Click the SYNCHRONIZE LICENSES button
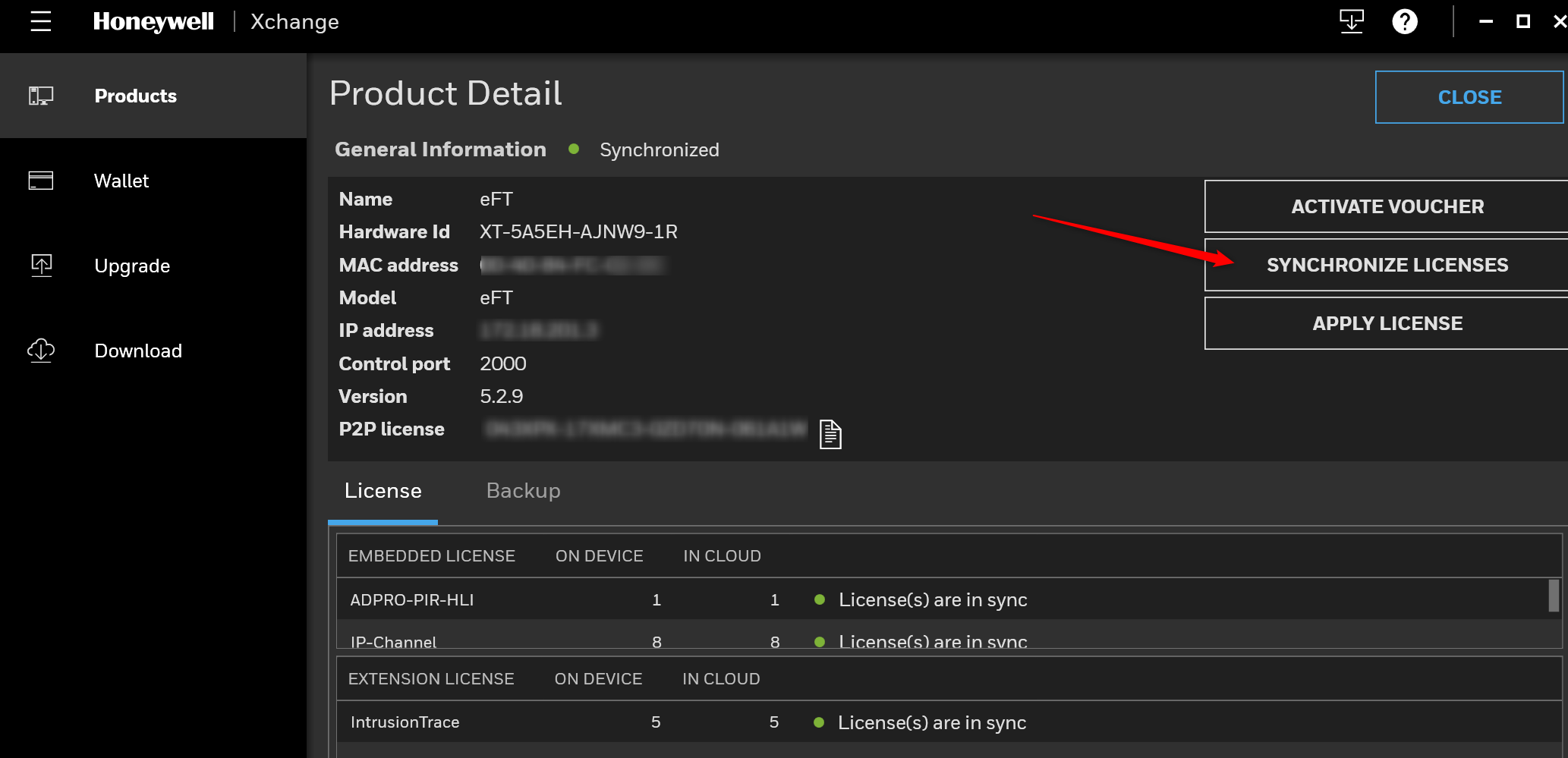 (1387, 265)
